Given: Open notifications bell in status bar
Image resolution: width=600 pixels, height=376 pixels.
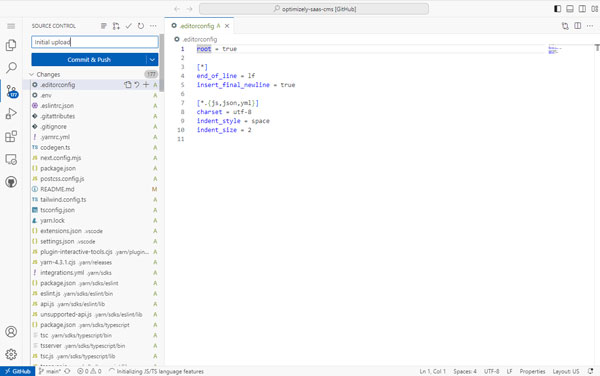Looking at the screenshot, I should pos(591,371).
